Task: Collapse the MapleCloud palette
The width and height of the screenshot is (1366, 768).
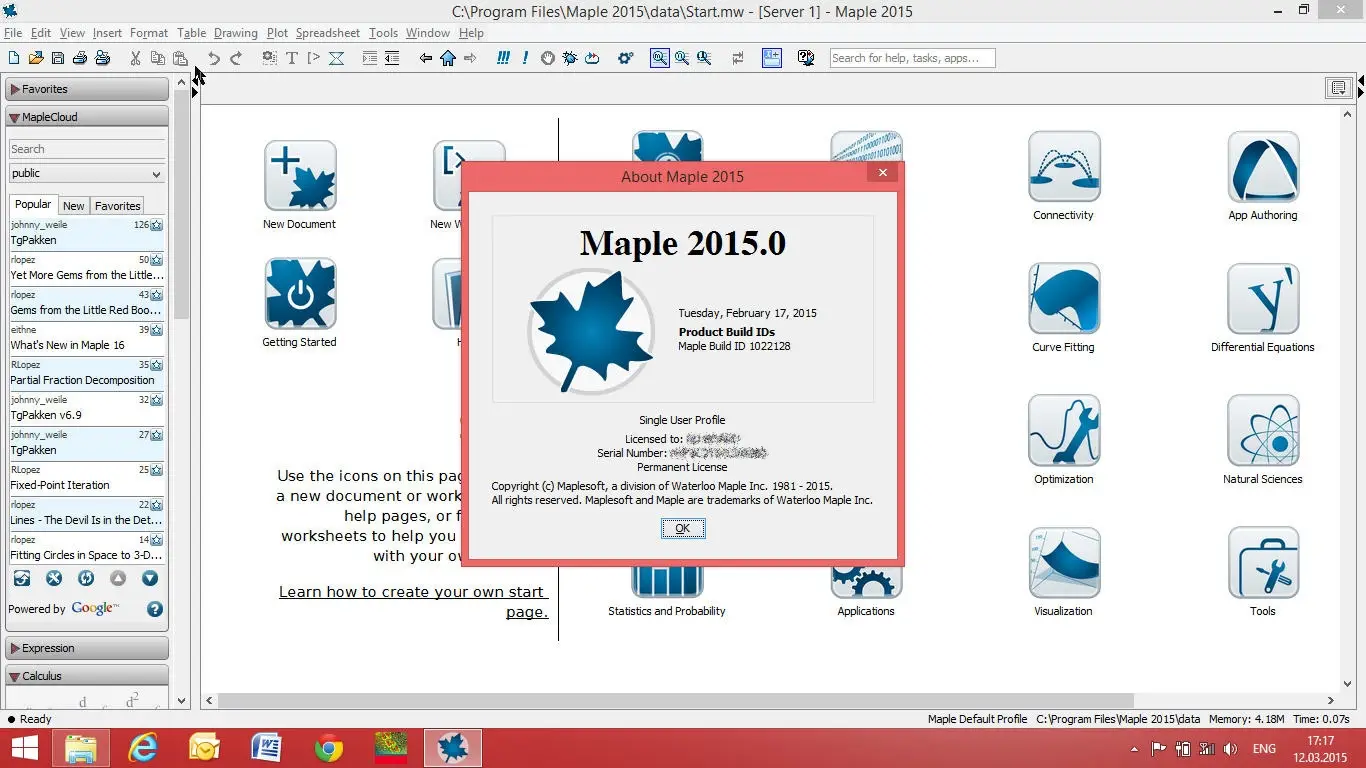Action: (87, 117)
